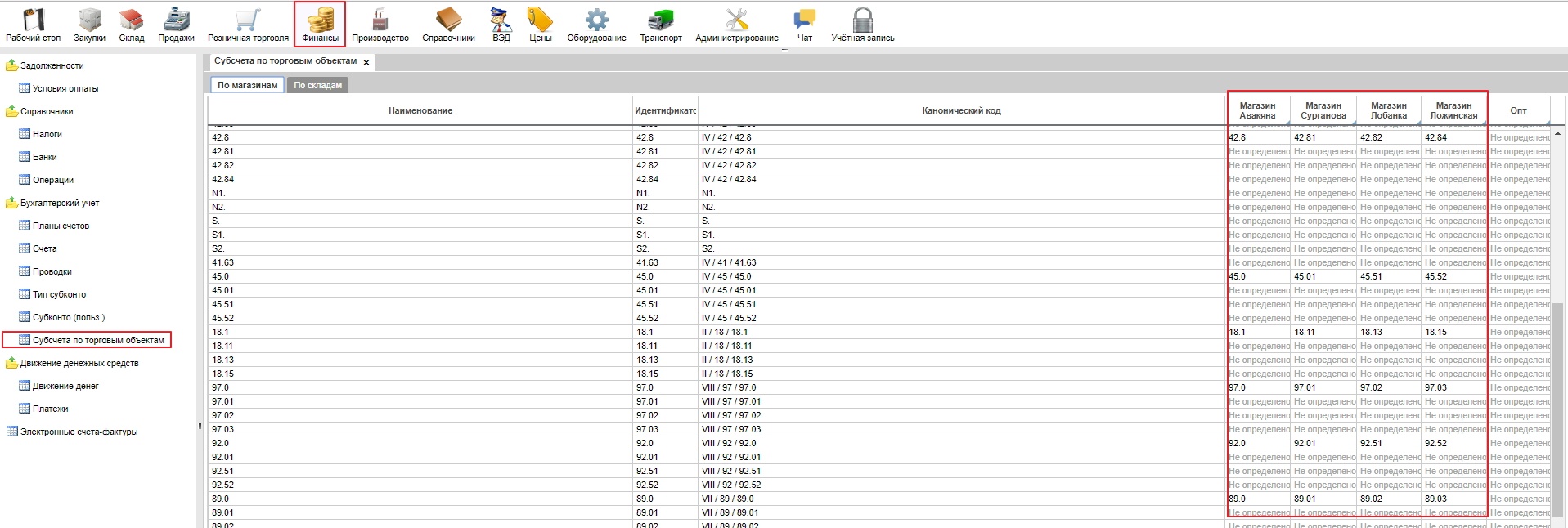Switch to the По складам tab
Image resolution: width=1568 pixels, height=528 pixels.
317,85
